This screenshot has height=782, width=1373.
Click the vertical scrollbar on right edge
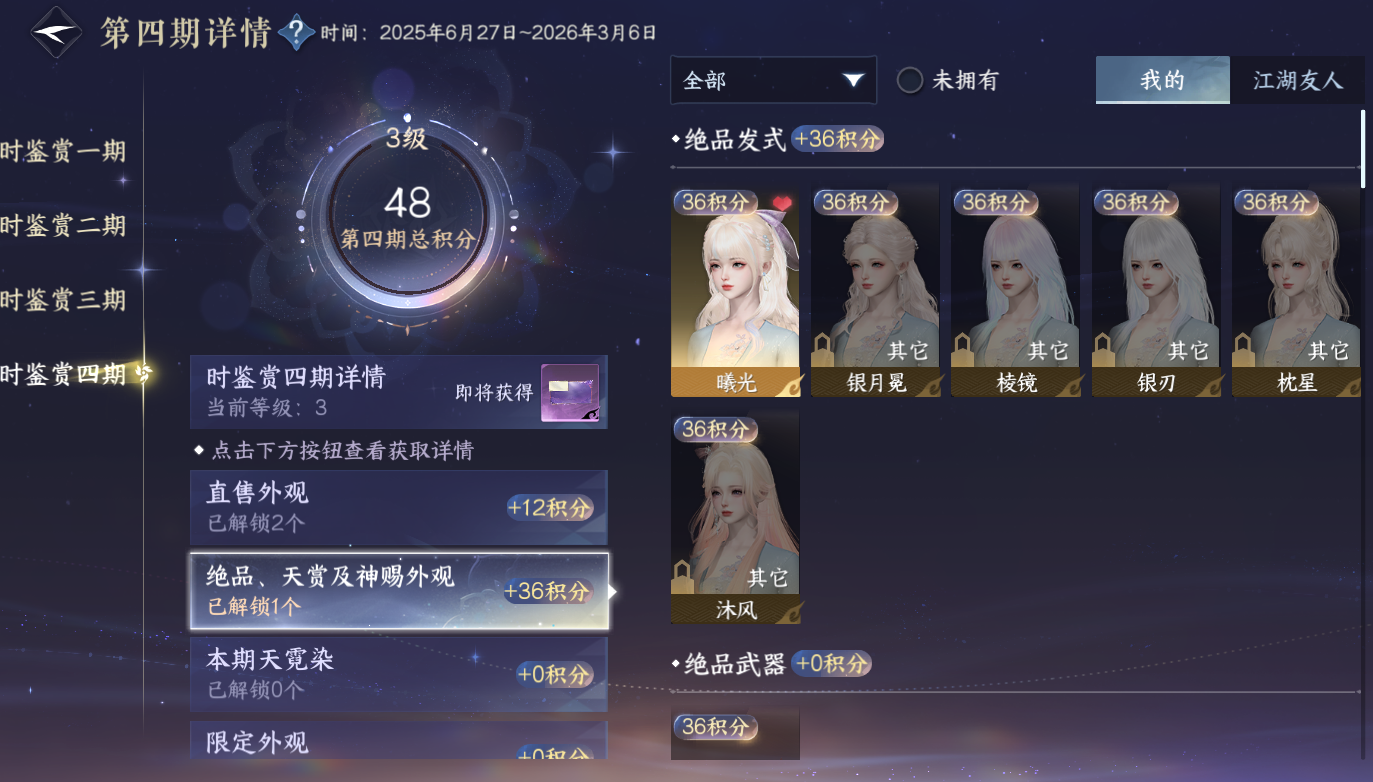pos(1362,149)
